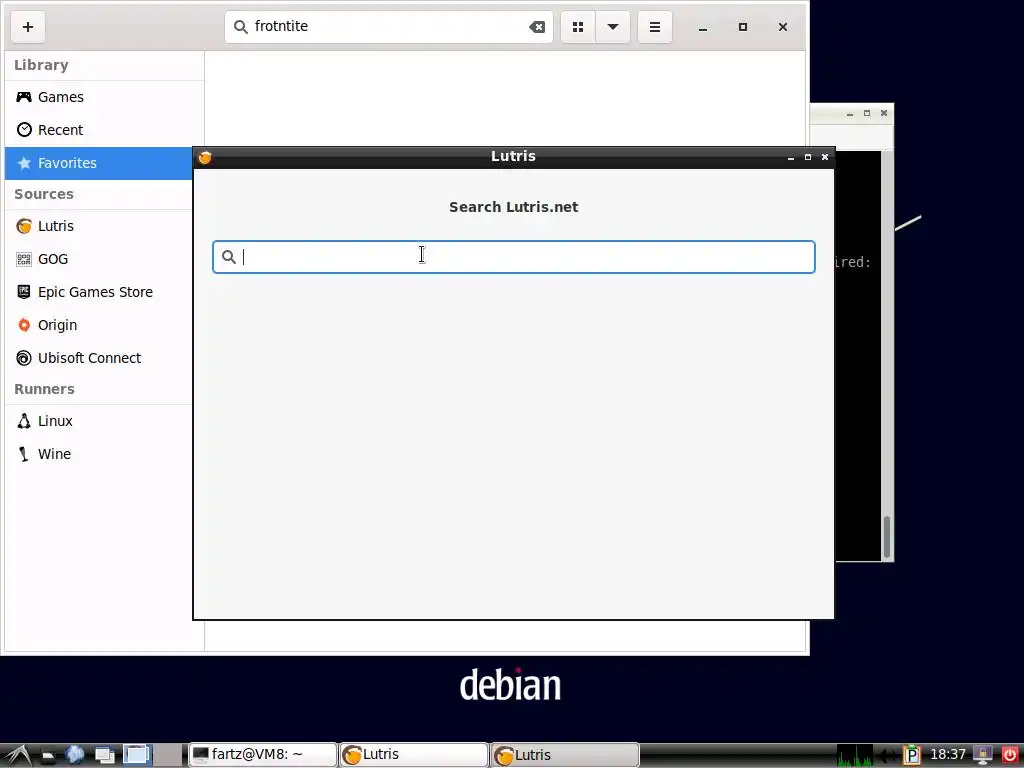Open the GOG source
Image resolution: width=1024 pixels, height=768 pixels.
tap(99, 259)
